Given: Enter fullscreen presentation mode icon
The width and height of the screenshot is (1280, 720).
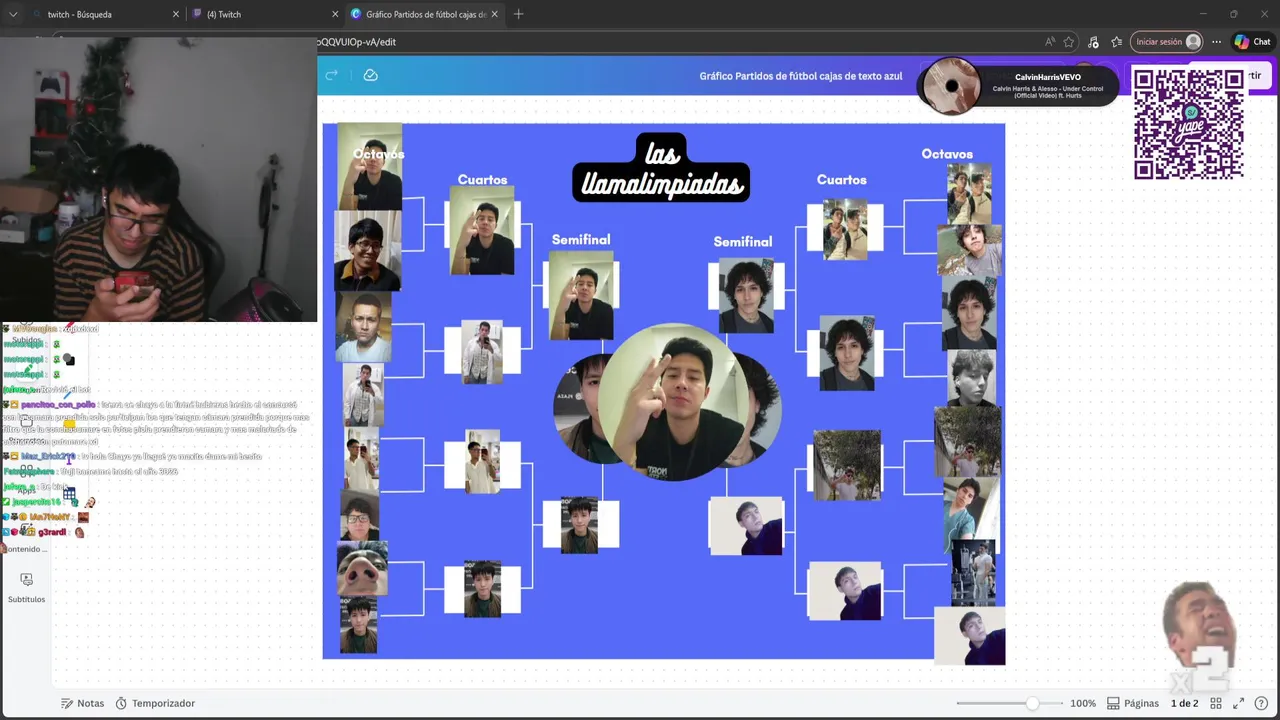Looking at the screenshot, I should point(1238,703).
